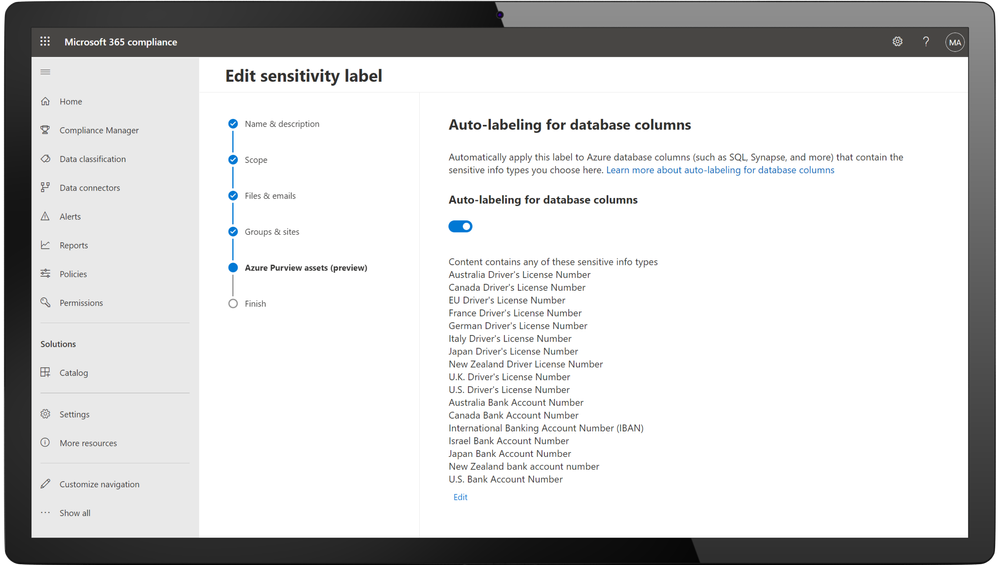Go to Home in sidebar

click(x=71, y=101)
